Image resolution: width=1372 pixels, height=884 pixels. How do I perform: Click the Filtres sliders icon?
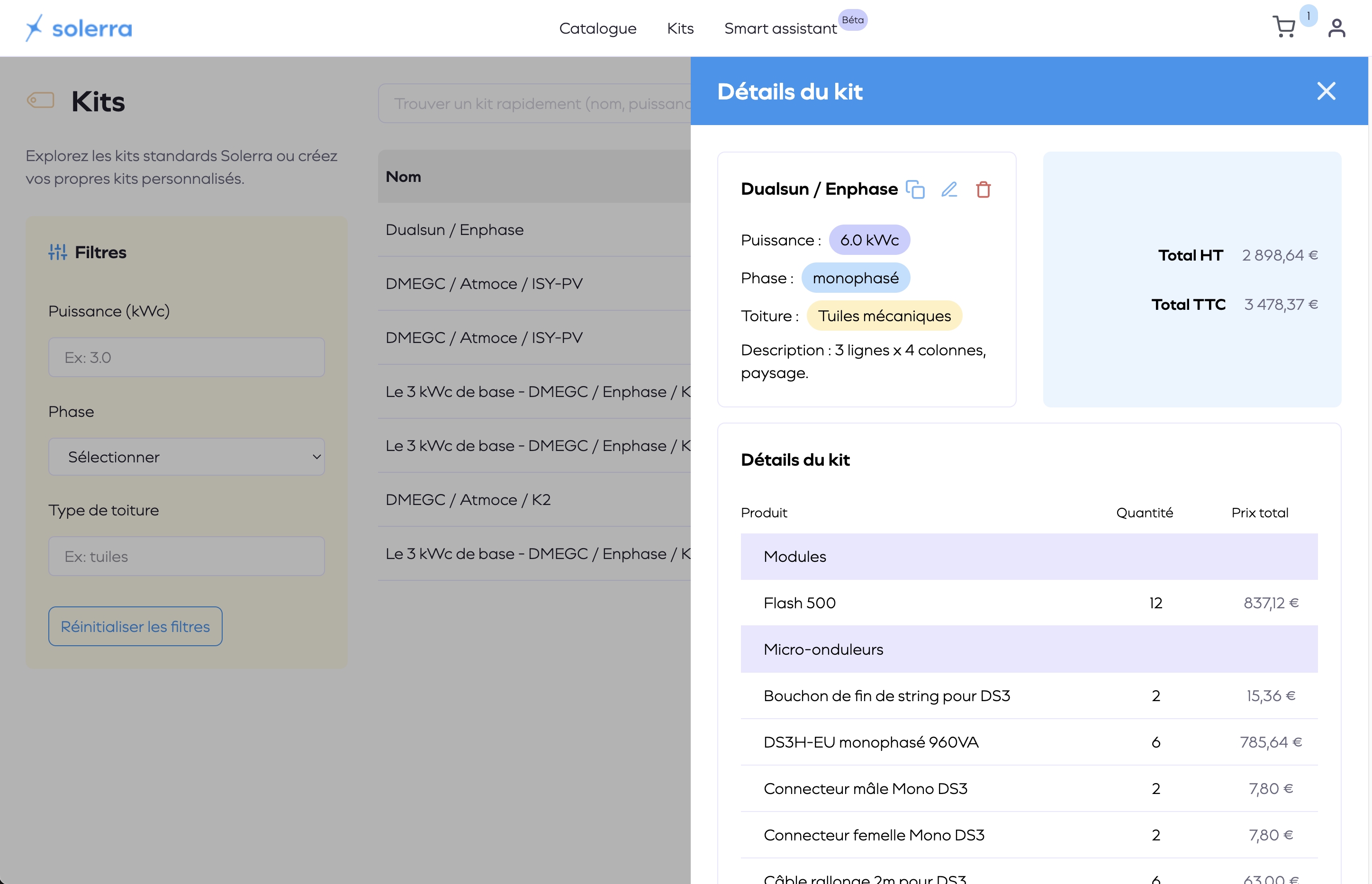57,252
